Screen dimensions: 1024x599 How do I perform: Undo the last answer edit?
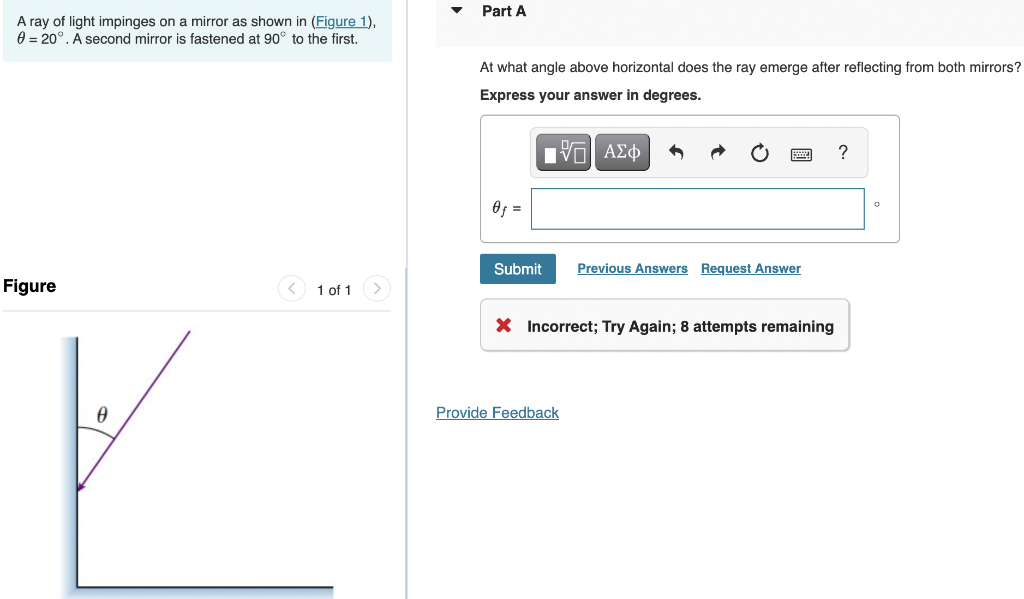coord(676,153)
